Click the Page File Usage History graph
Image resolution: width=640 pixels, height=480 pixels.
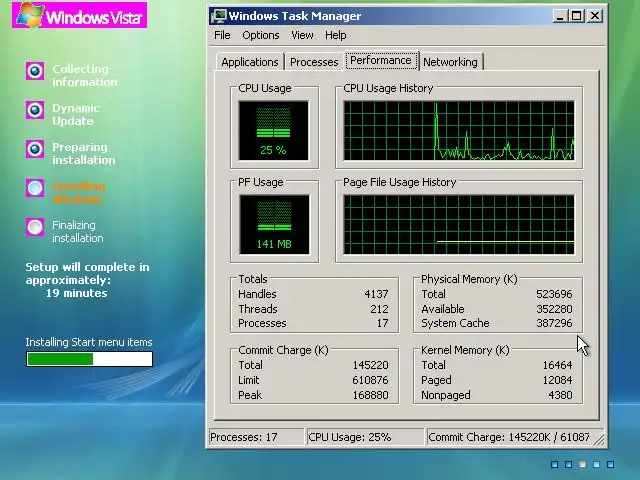[459, 224]
